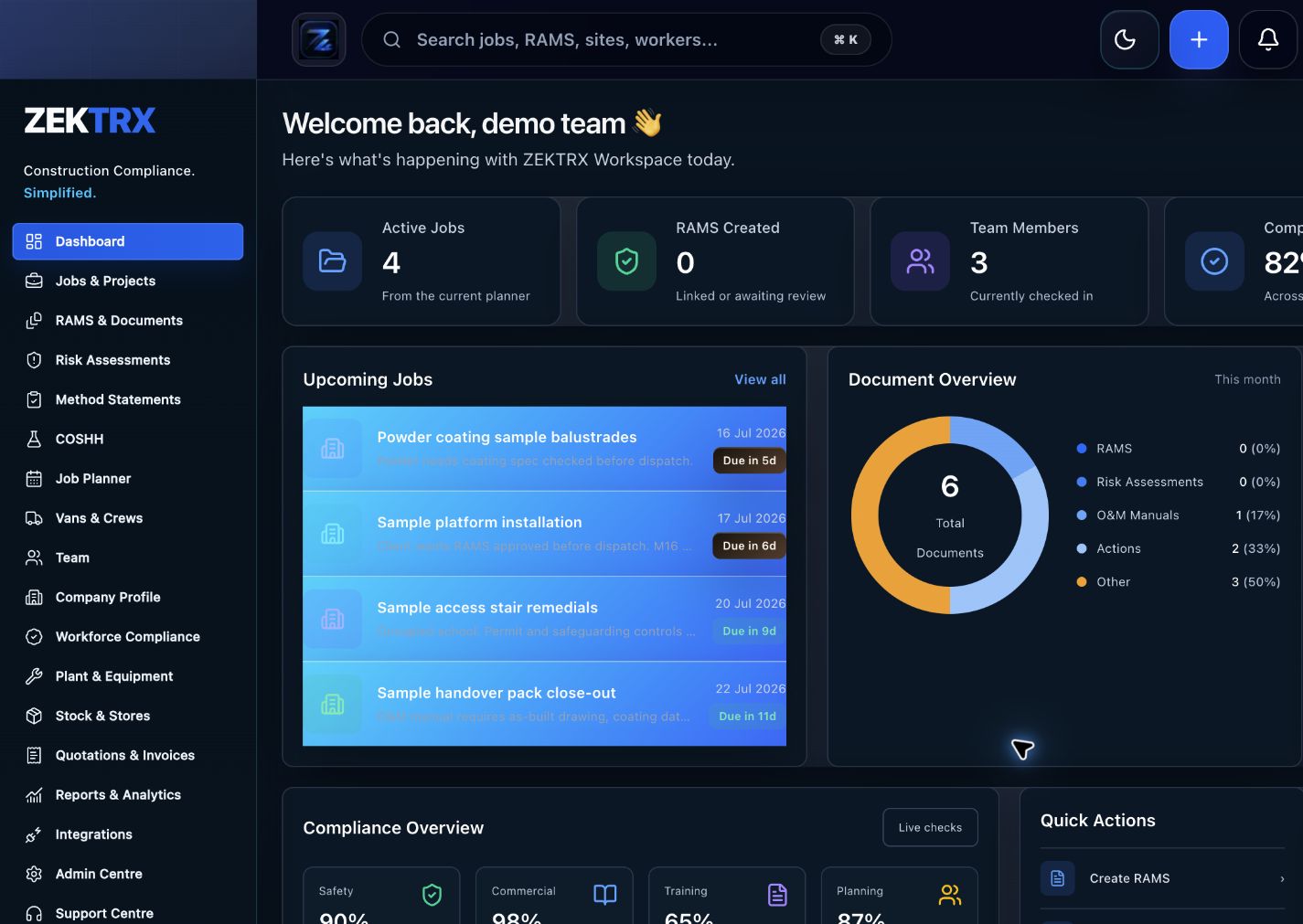Screen dimensions: 1303x924
Task: Click the Safety compliance shield icon
Action: [x=433, y=895]
